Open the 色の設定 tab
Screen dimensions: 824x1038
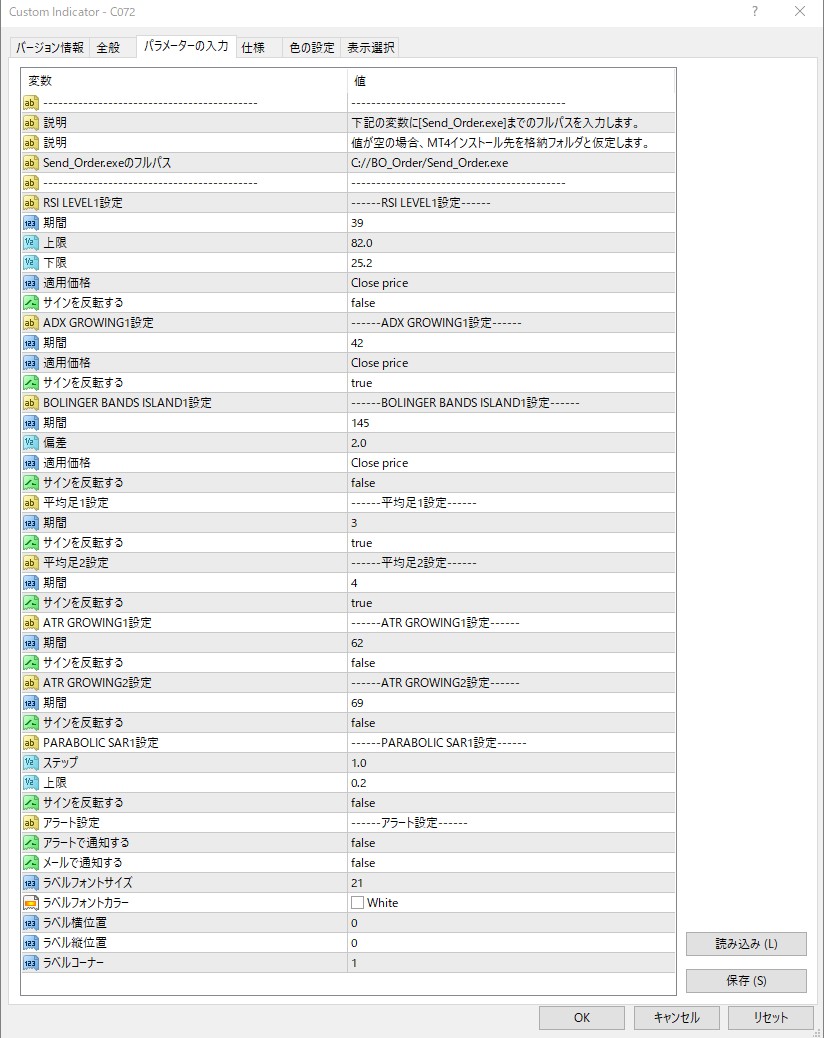coord(312,48)
